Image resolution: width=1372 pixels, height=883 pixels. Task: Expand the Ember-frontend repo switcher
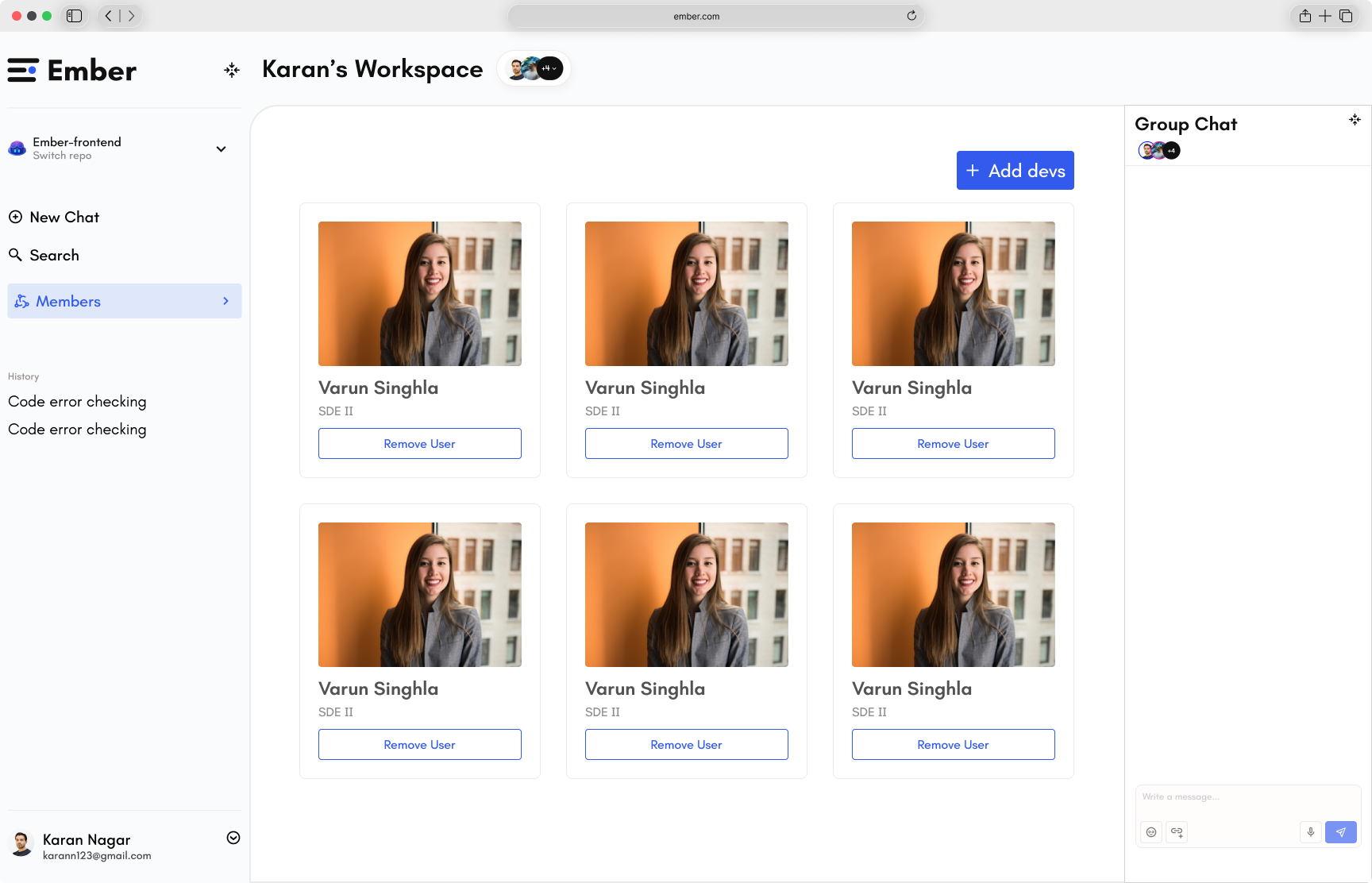tap(222, 148)
